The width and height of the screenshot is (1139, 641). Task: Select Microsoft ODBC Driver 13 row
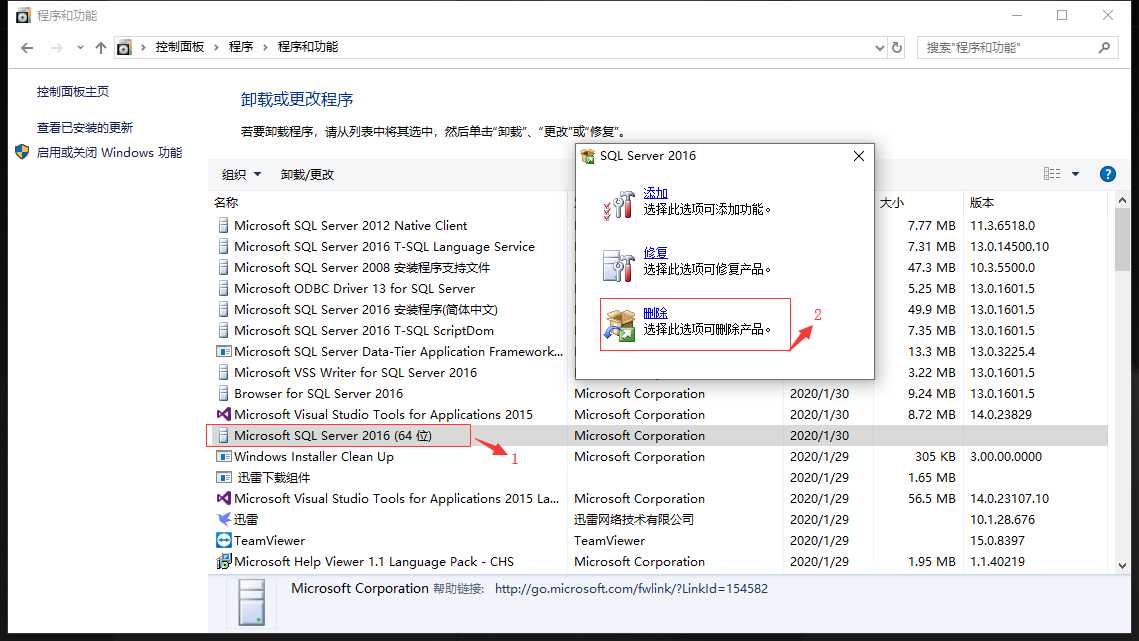pos(354,289)
